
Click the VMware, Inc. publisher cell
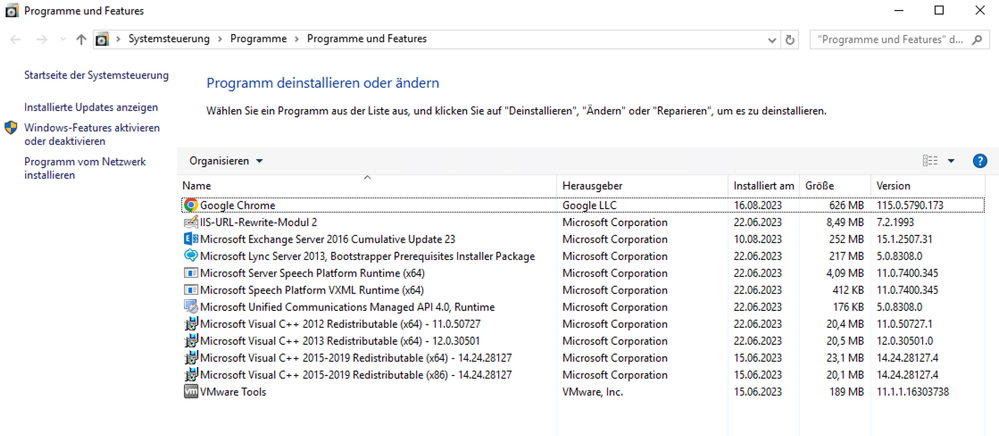click(592, 392)
